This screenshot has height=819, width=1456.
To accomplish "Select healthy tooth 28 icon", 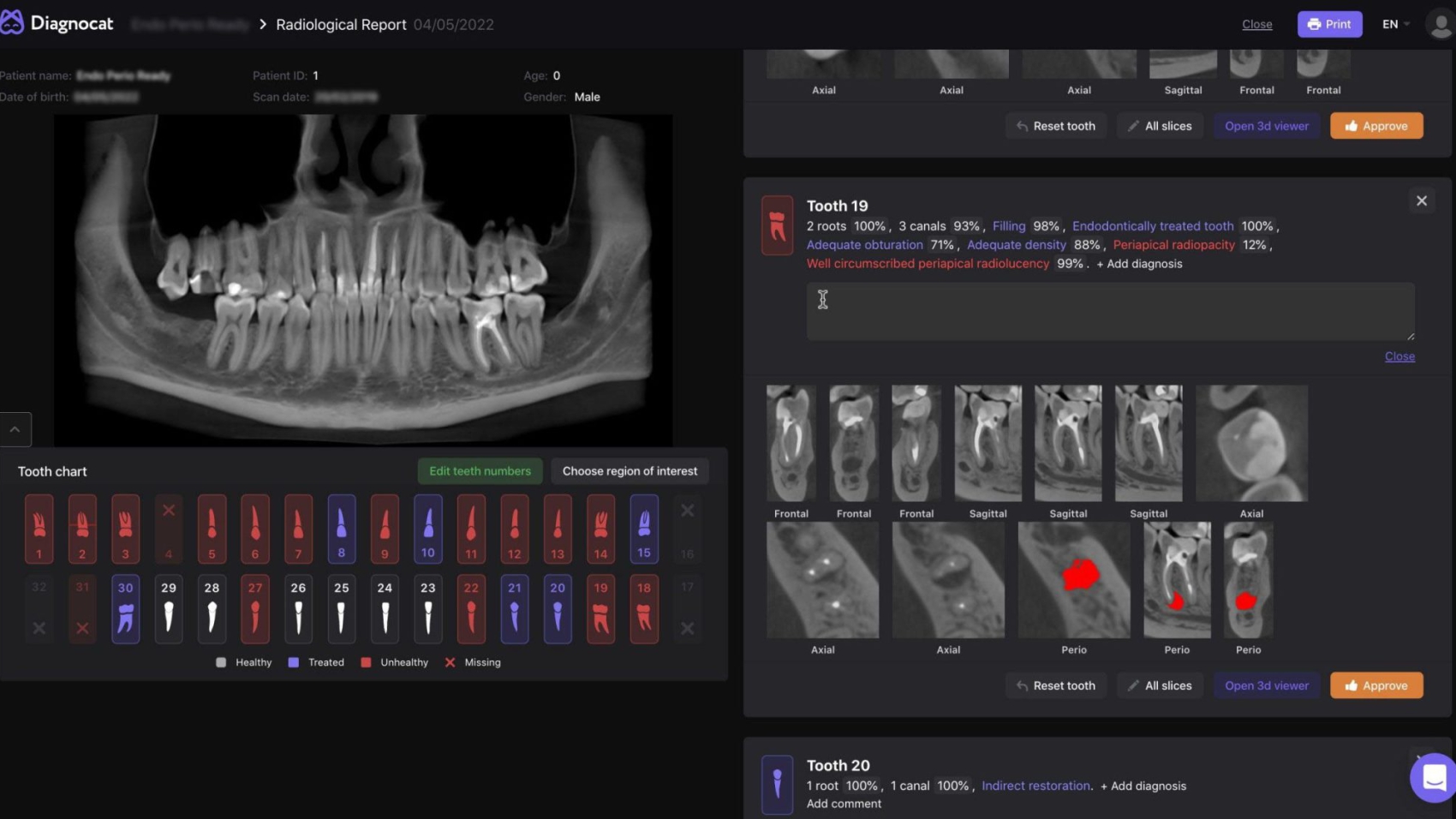I will (x=212, y=609).
